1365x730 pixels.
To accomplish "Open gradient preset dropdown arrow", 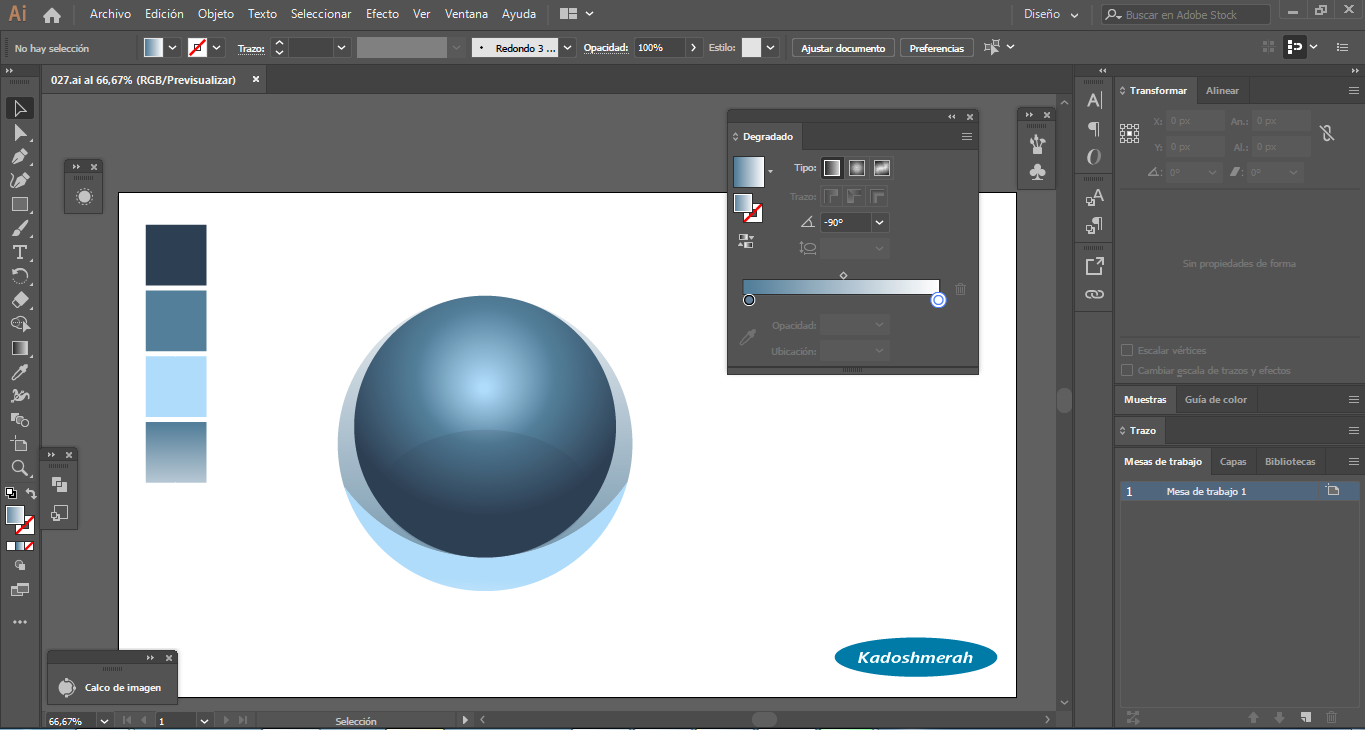I will pos(770,172).
